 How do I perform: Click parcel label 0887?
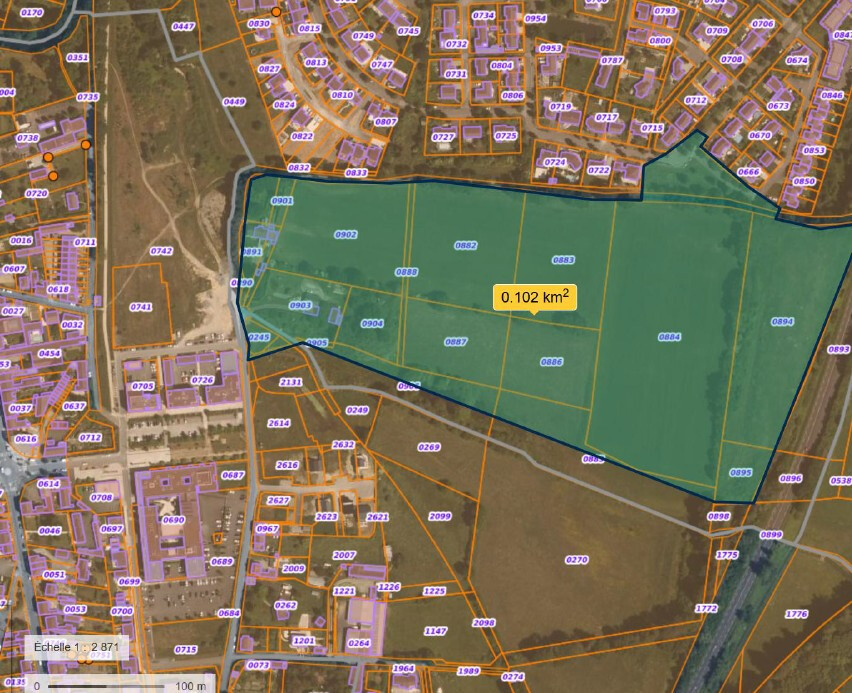(x=456, y=342)
